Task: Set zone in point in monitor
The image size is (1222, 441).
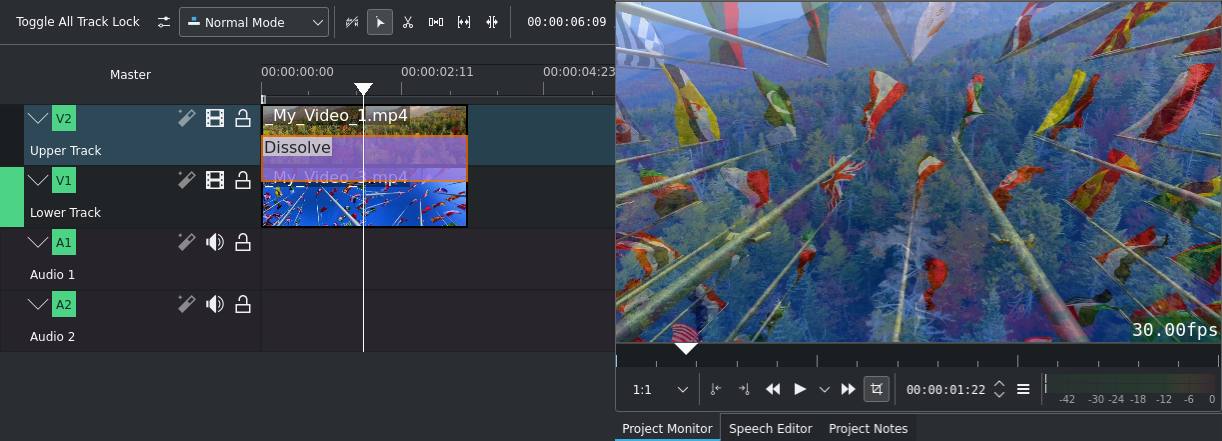Action: (x=716, y=390)
